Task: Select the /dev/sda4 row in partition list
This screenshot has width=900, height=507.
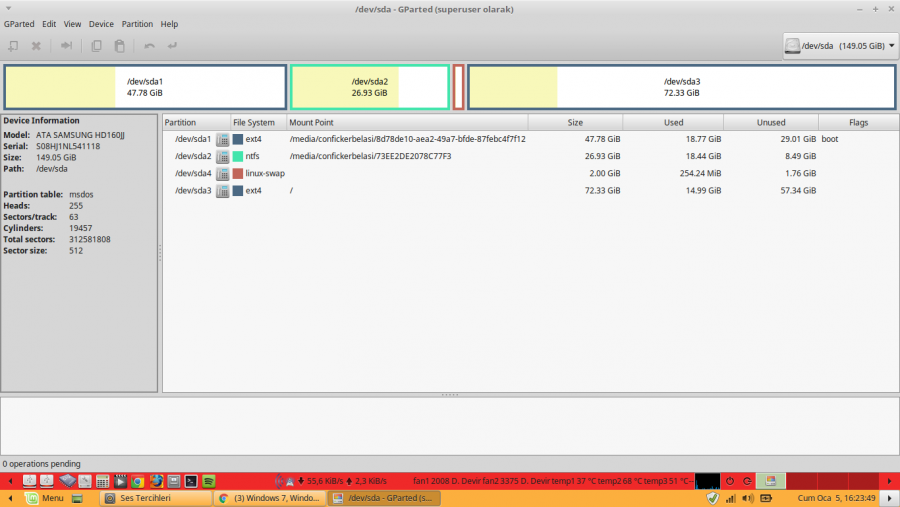Action: pos(531,173)
